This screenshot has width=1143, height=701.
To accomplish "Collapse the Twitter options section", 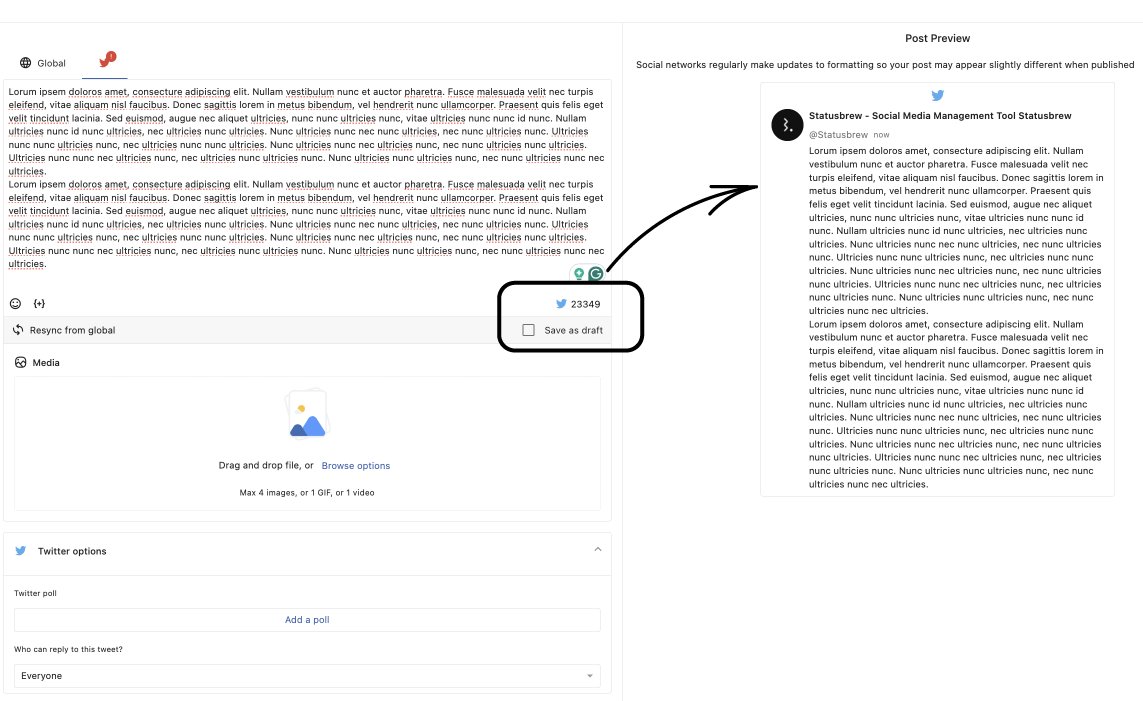I will pyautogui.click(x=598, y=549).
